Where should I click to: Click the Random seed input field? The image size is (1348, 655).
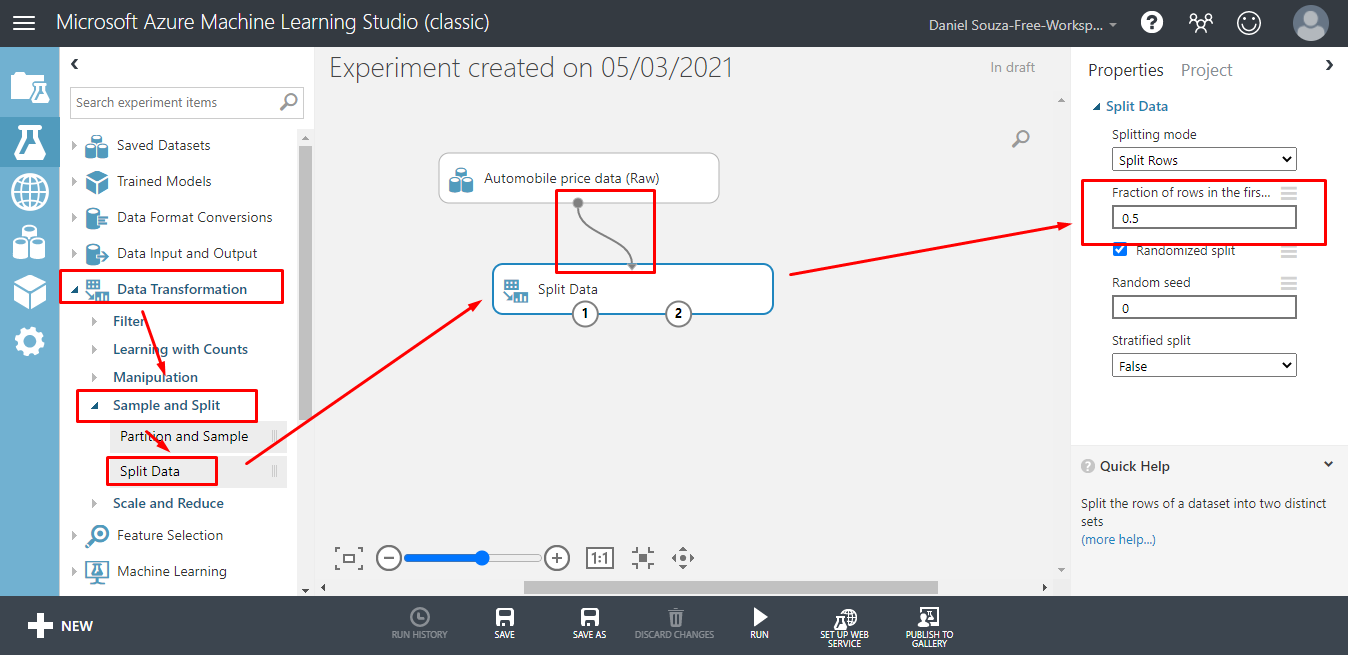[1204, 307]
